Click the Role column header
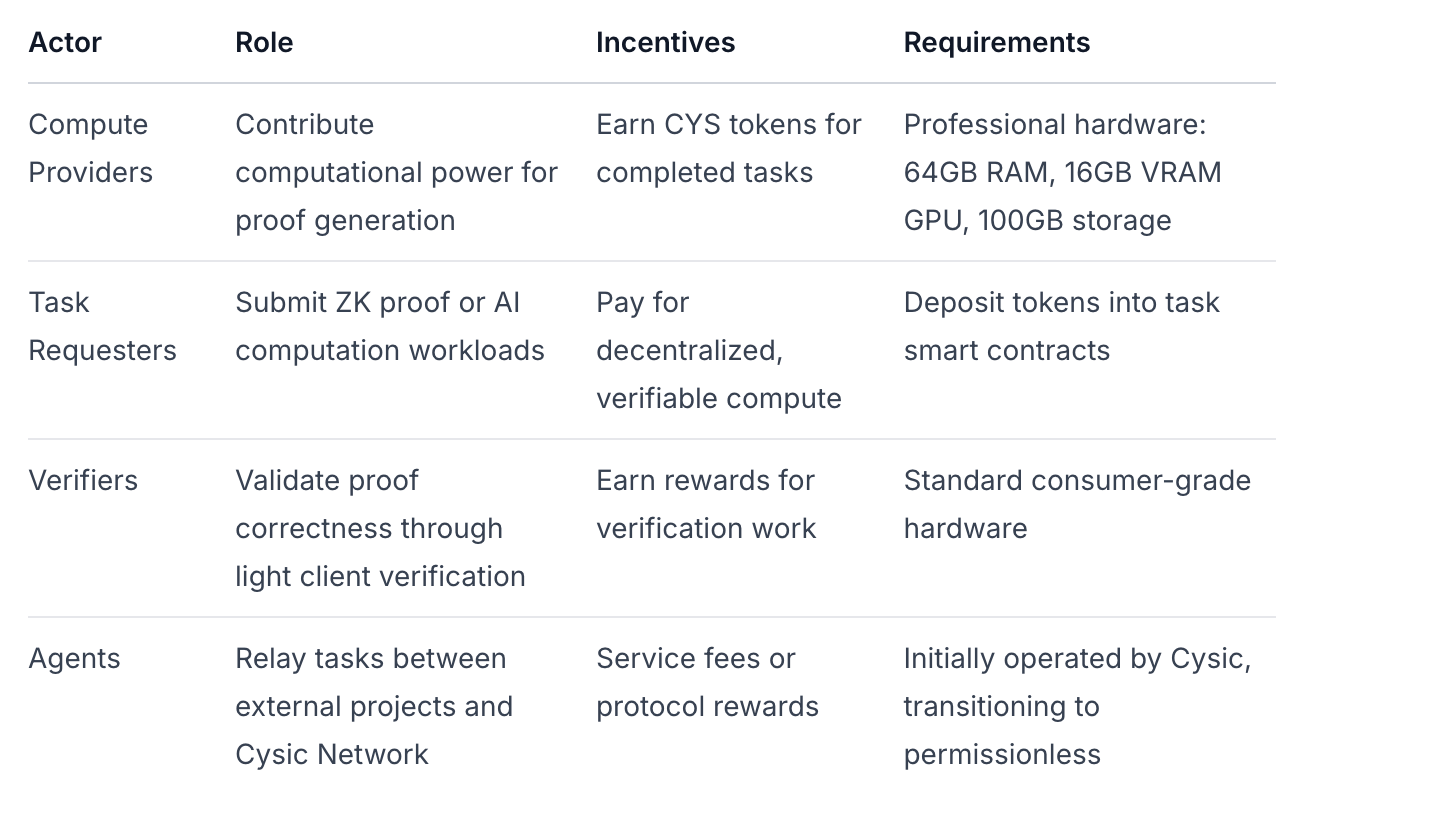Viewport: 1450px width, 818px height. pos(264,43)
